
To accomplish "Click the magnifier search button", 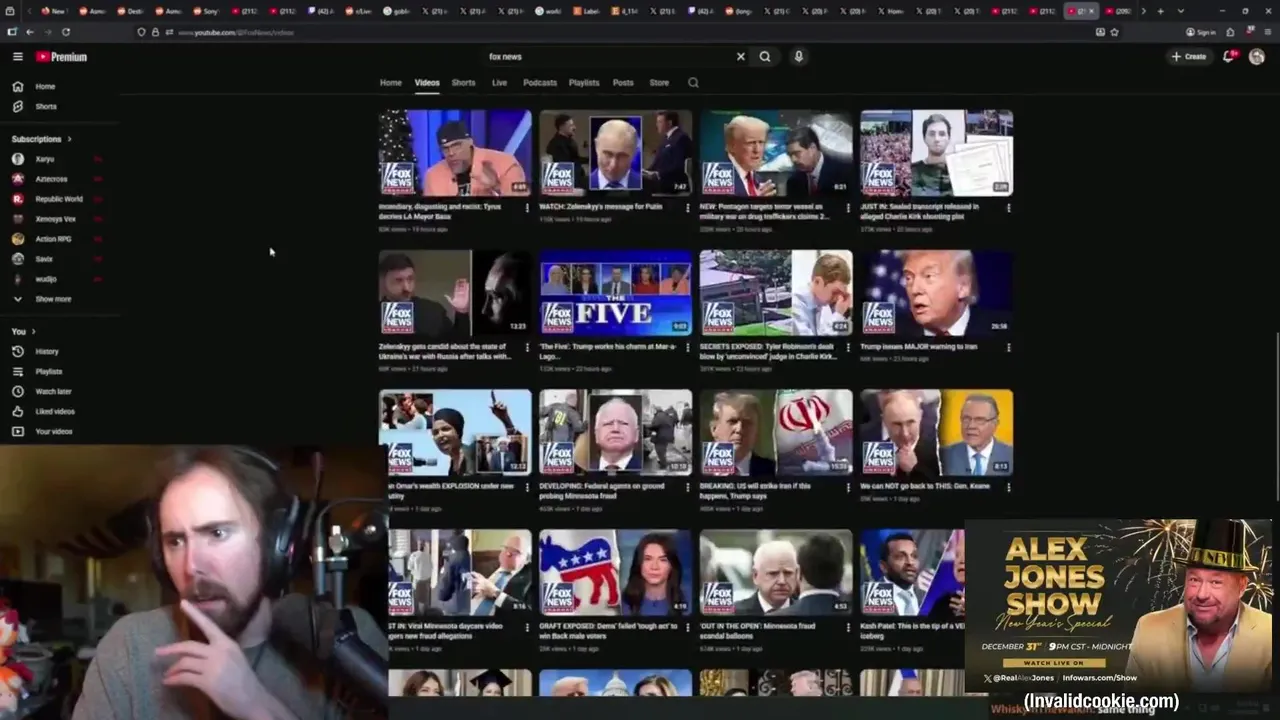I will (765, 57).
